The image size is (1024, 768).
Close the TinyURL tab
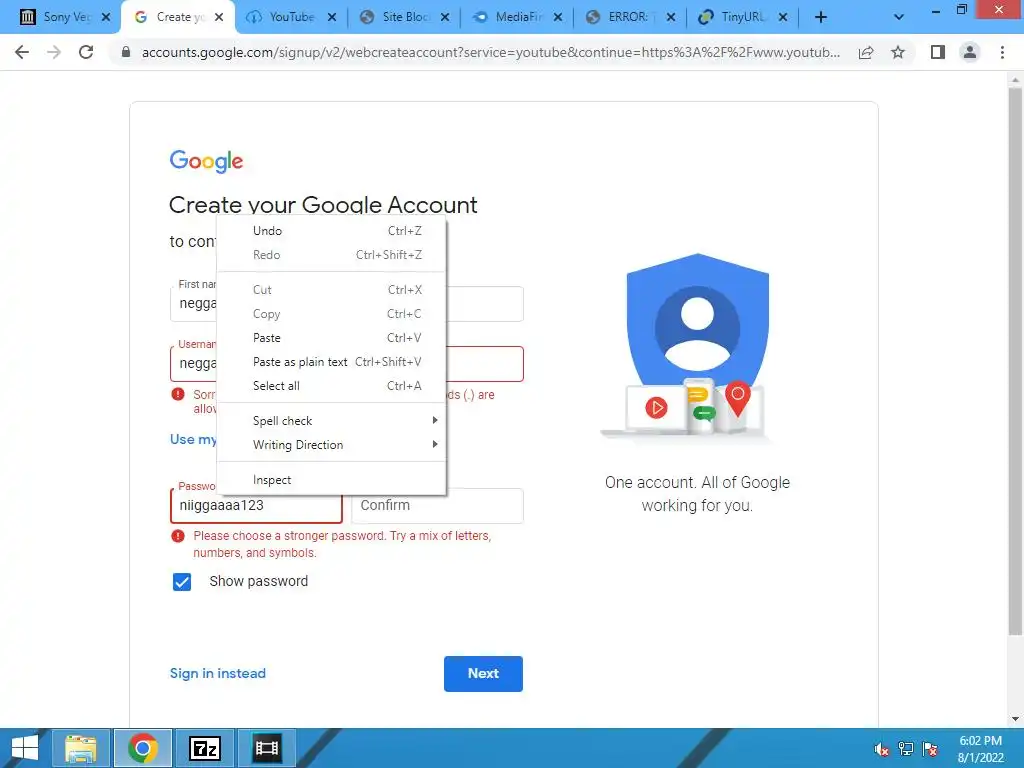pyautogui.click(x=783, y=17)
